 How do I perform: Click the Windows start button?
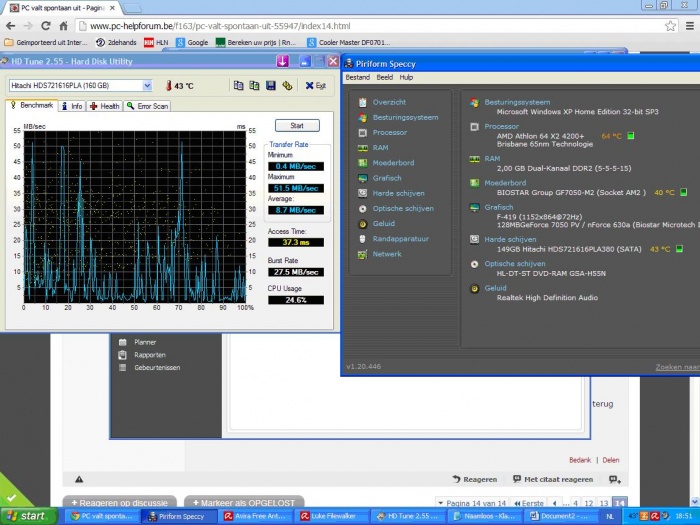[29, 516]
